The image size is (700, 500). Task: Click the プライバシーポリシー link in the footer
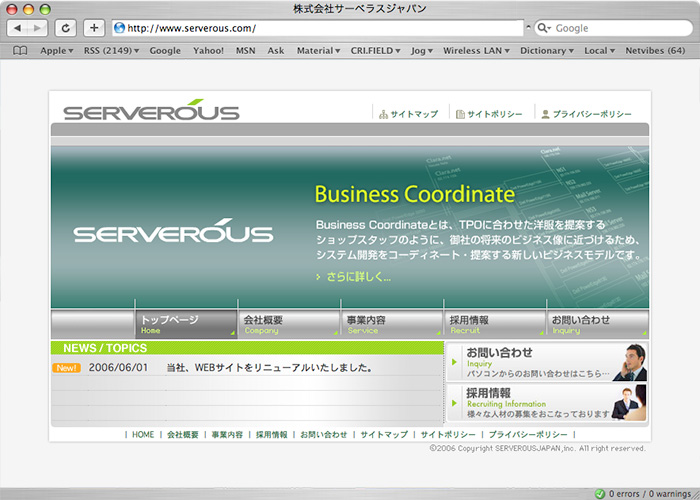528,434
